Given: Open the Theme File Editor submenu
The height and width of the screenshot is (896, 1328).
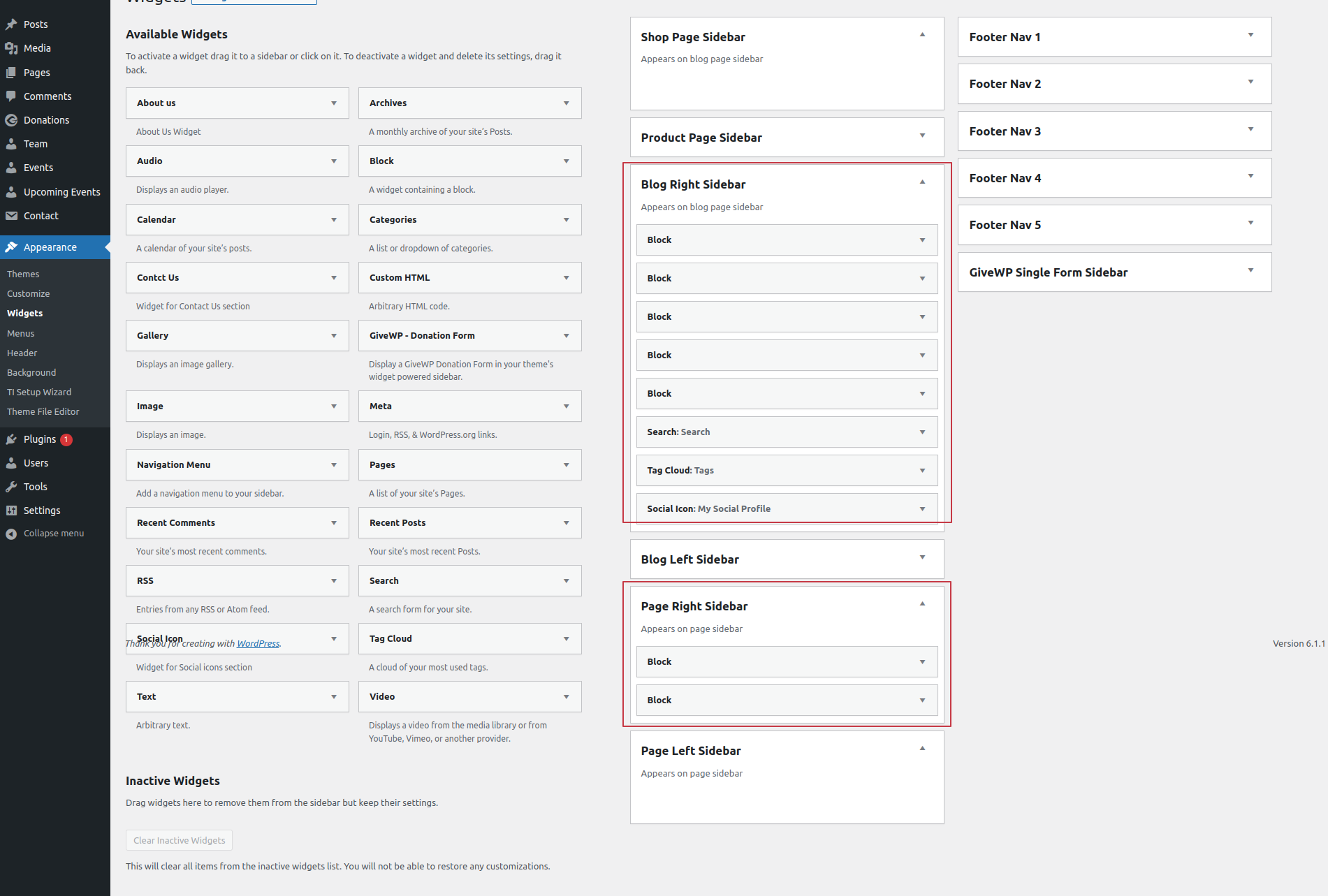Looking at the screenshot, I should pyautogui.click(x=43, y=412).
